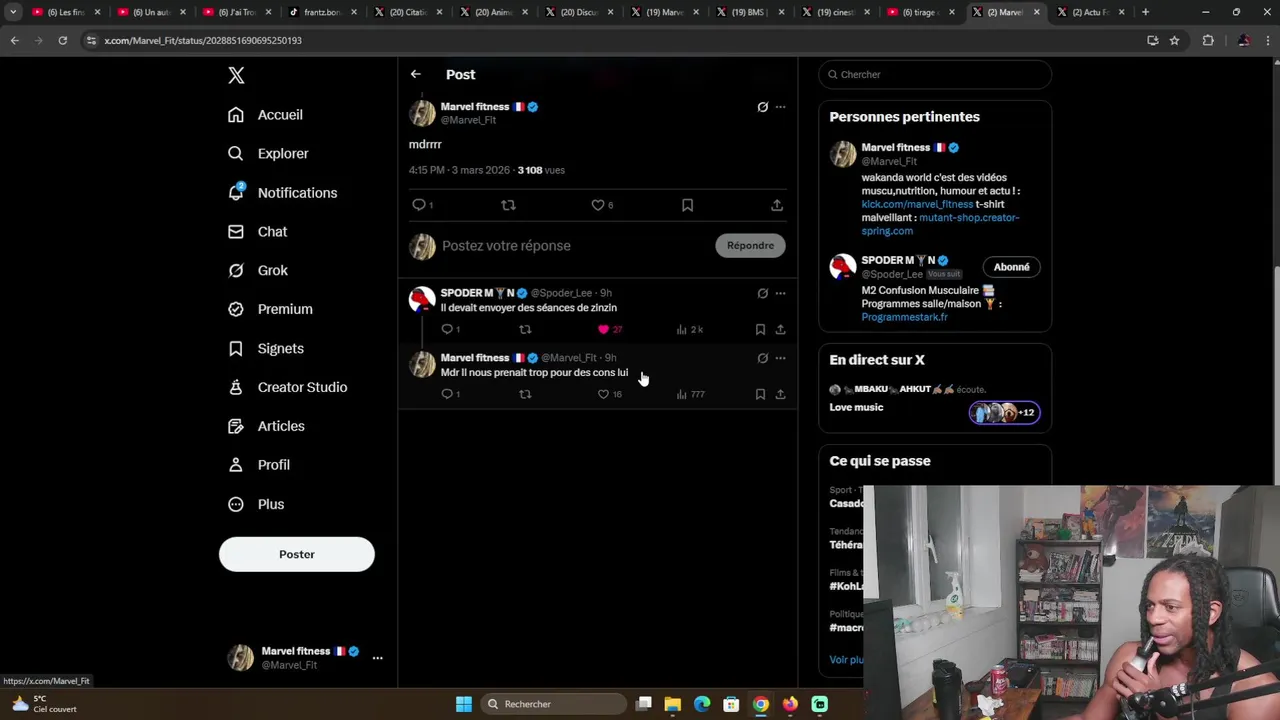Open the browser extensions puzzle icon
1280x720 pixels.
pos(1208,40)
